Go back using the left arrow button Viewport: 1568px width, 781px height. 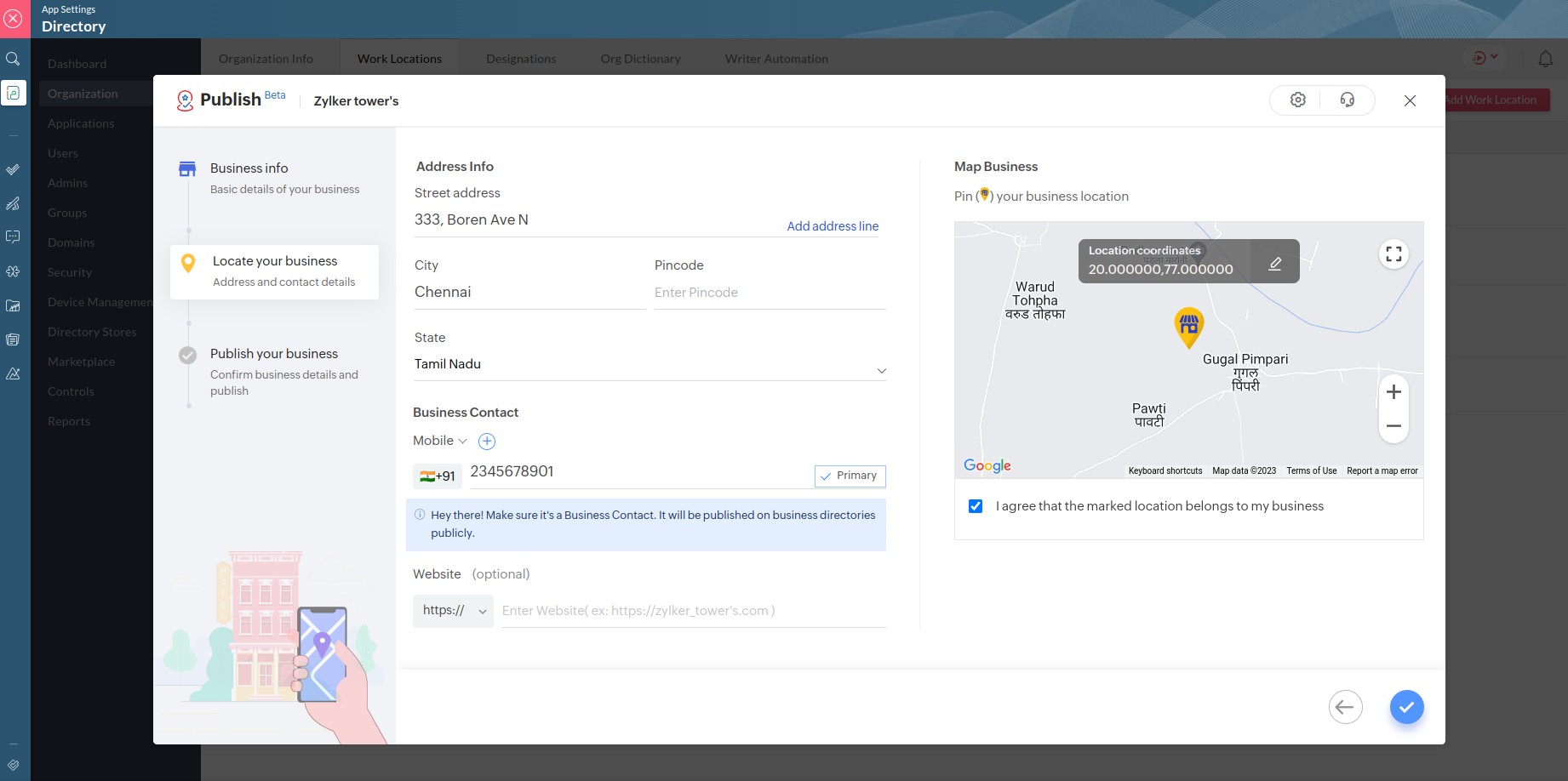coord(1345,707)
